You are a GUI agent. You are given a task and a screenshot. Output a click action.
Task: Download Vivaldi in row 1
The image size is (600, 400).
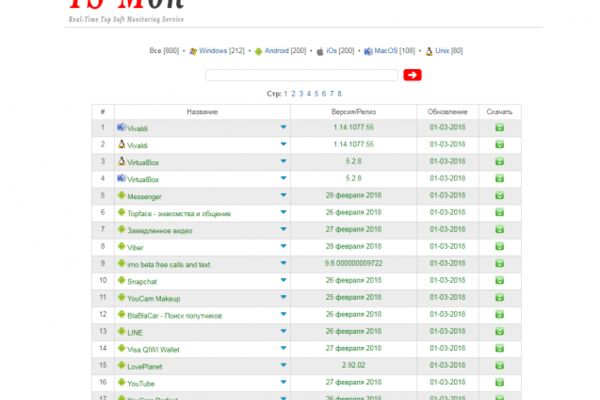(x=499, y=127)
